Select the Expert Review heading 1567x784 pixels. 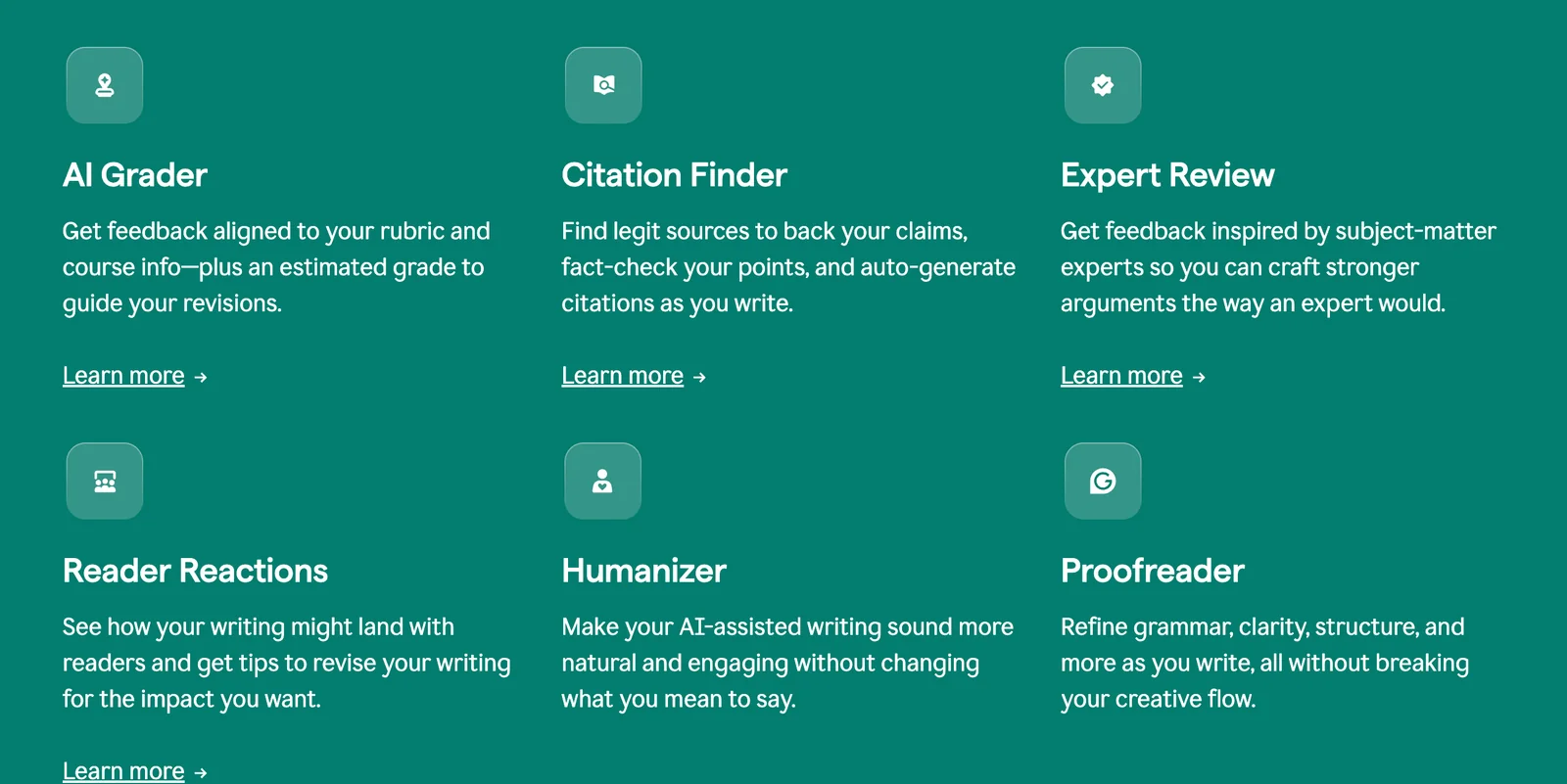[x=1167, y=175]
